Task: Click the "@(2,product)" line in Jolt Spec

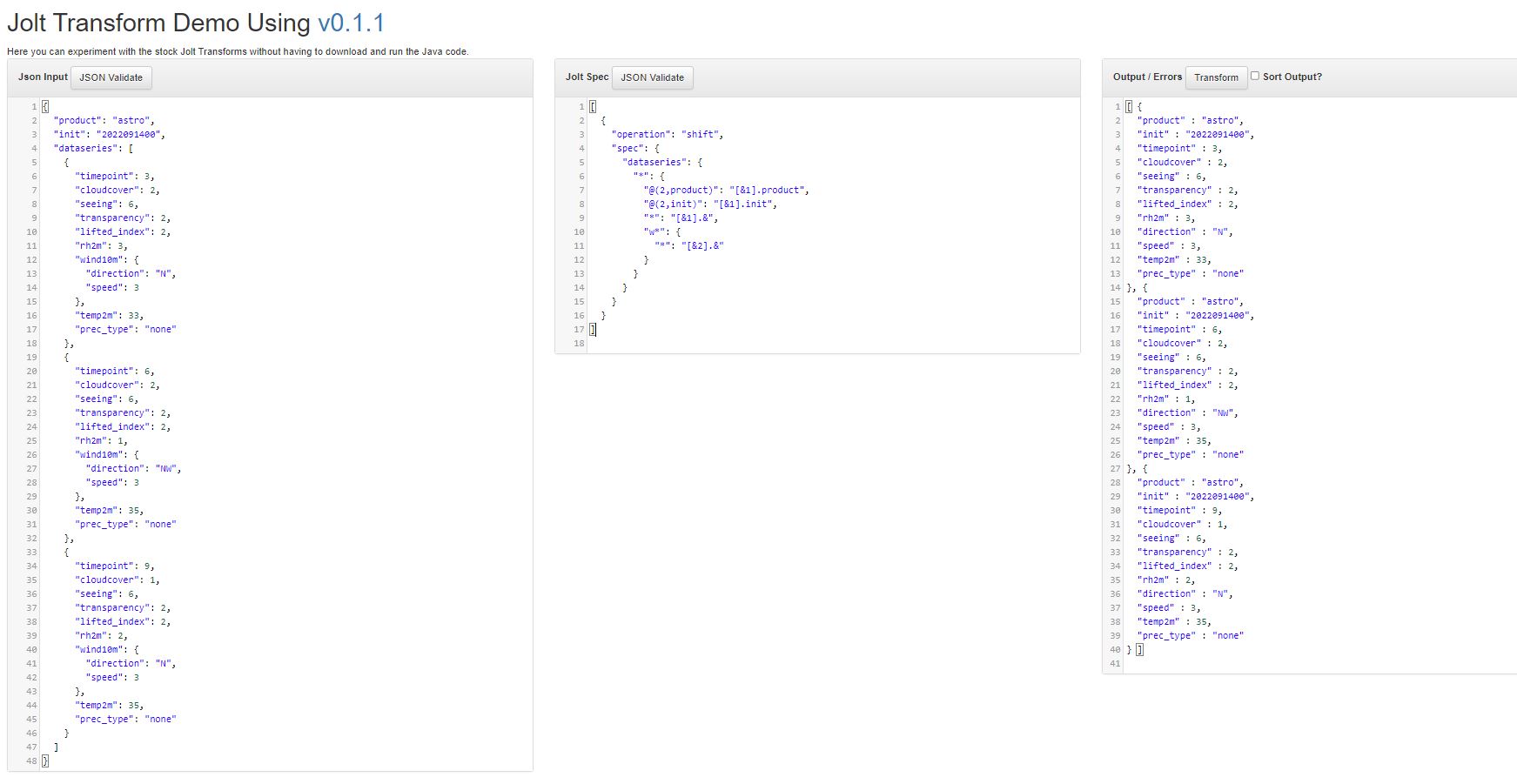Action: click(x=727, y=190)
